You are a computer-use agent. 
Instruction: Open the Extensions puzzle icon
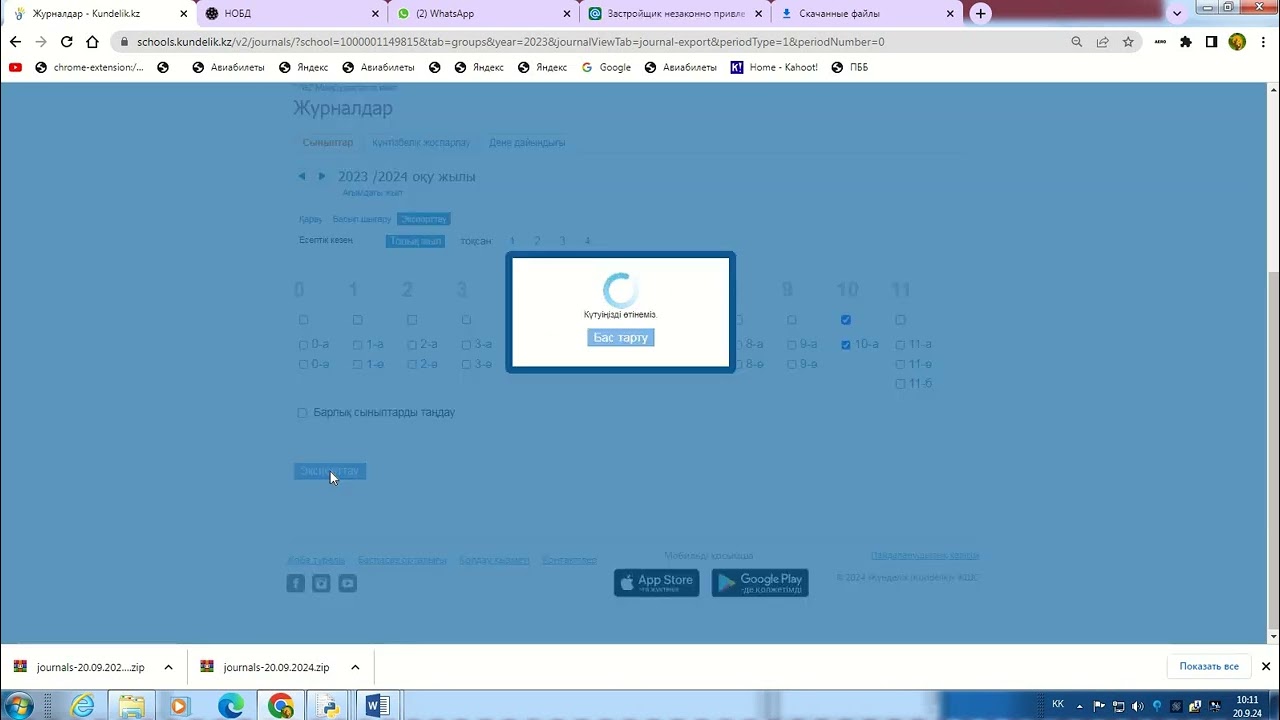(1186, 42)
